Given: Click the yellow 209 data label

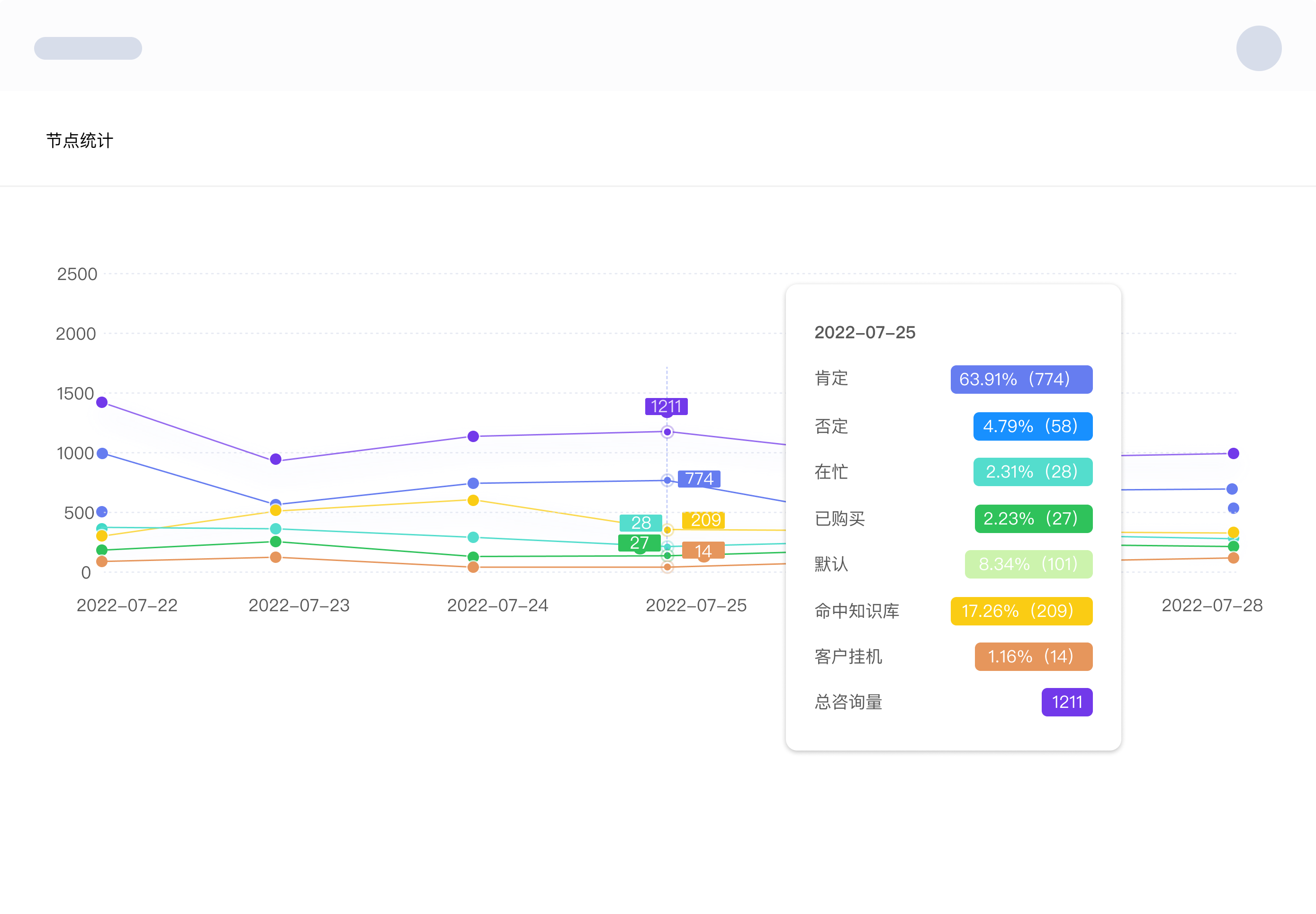Looking at the screenshot, I should [704, 520].
